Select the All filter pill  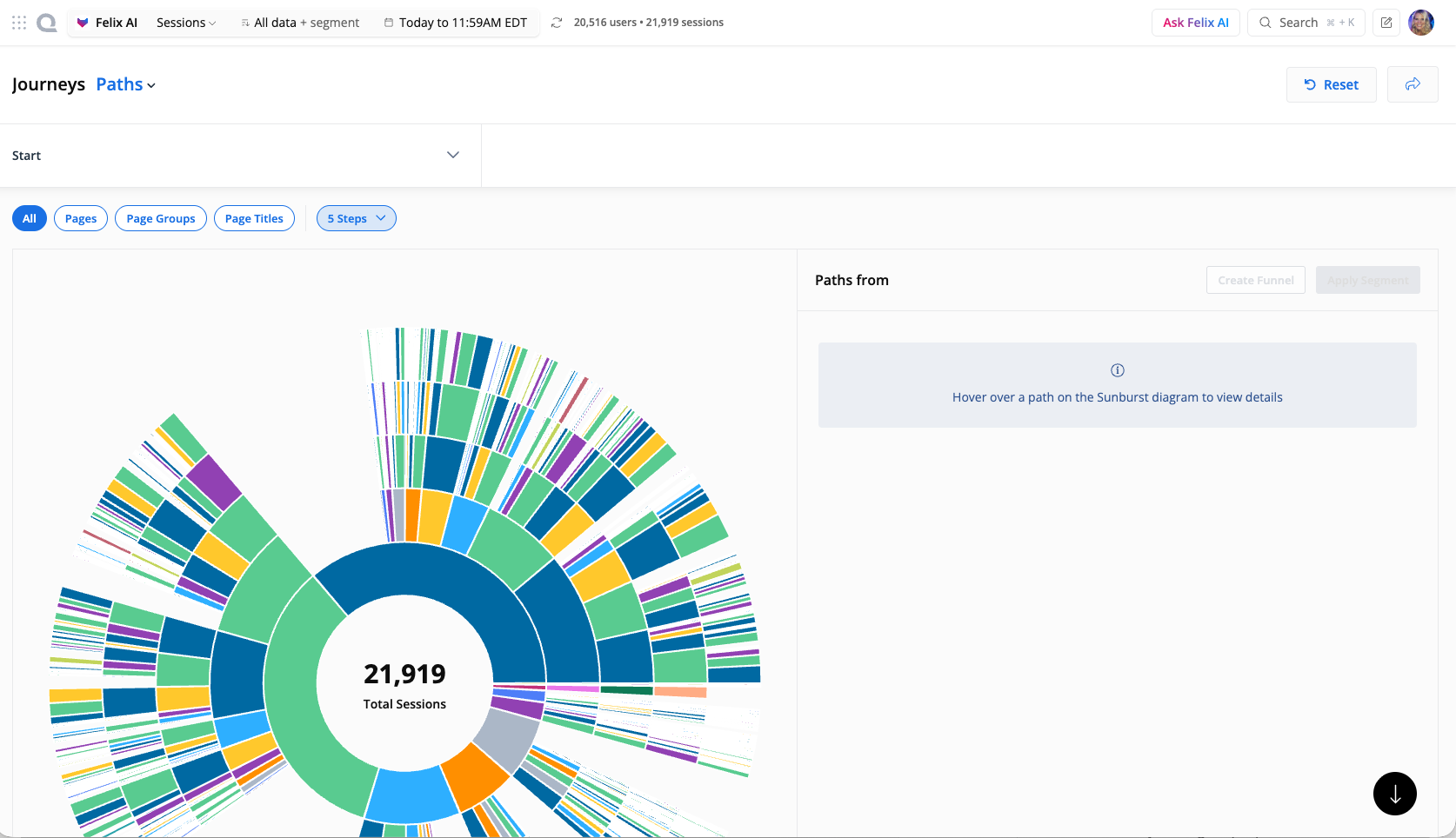point(30,218)
